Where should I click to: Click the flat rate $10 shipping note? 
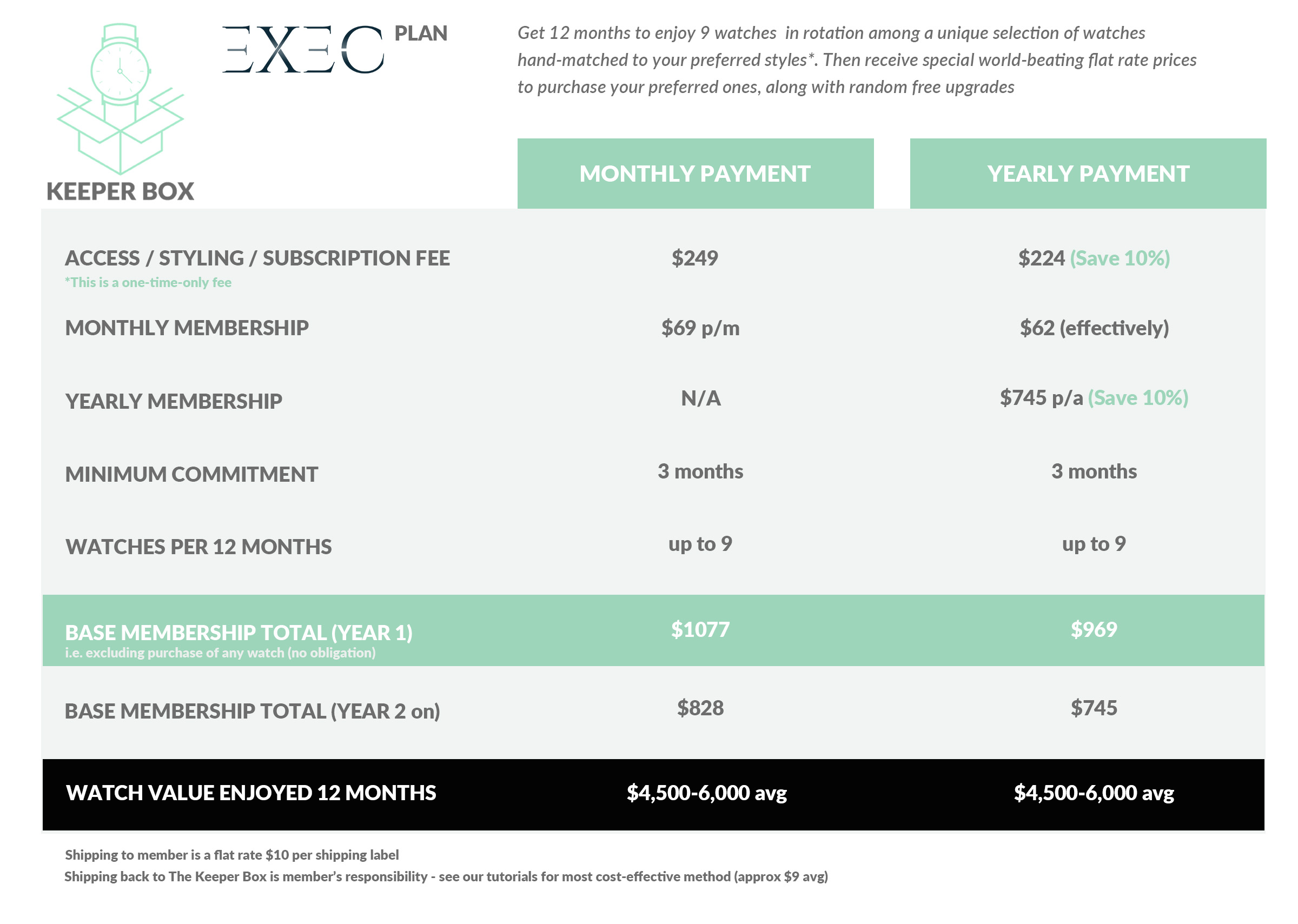coord(231,855)
